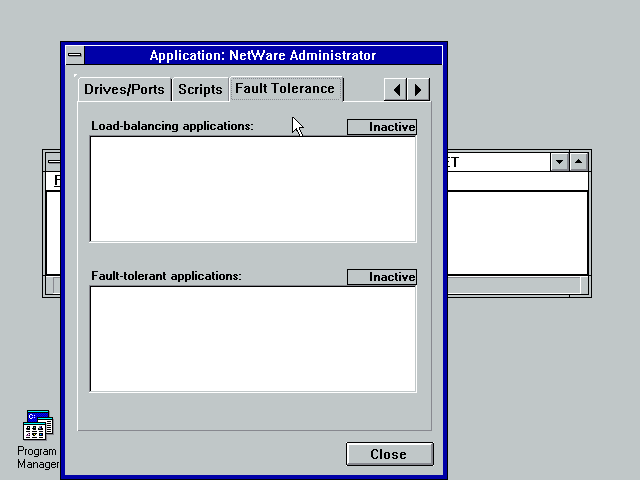Switch to the Drives/Ports tab
640x480 pixels.
[124, 89]
